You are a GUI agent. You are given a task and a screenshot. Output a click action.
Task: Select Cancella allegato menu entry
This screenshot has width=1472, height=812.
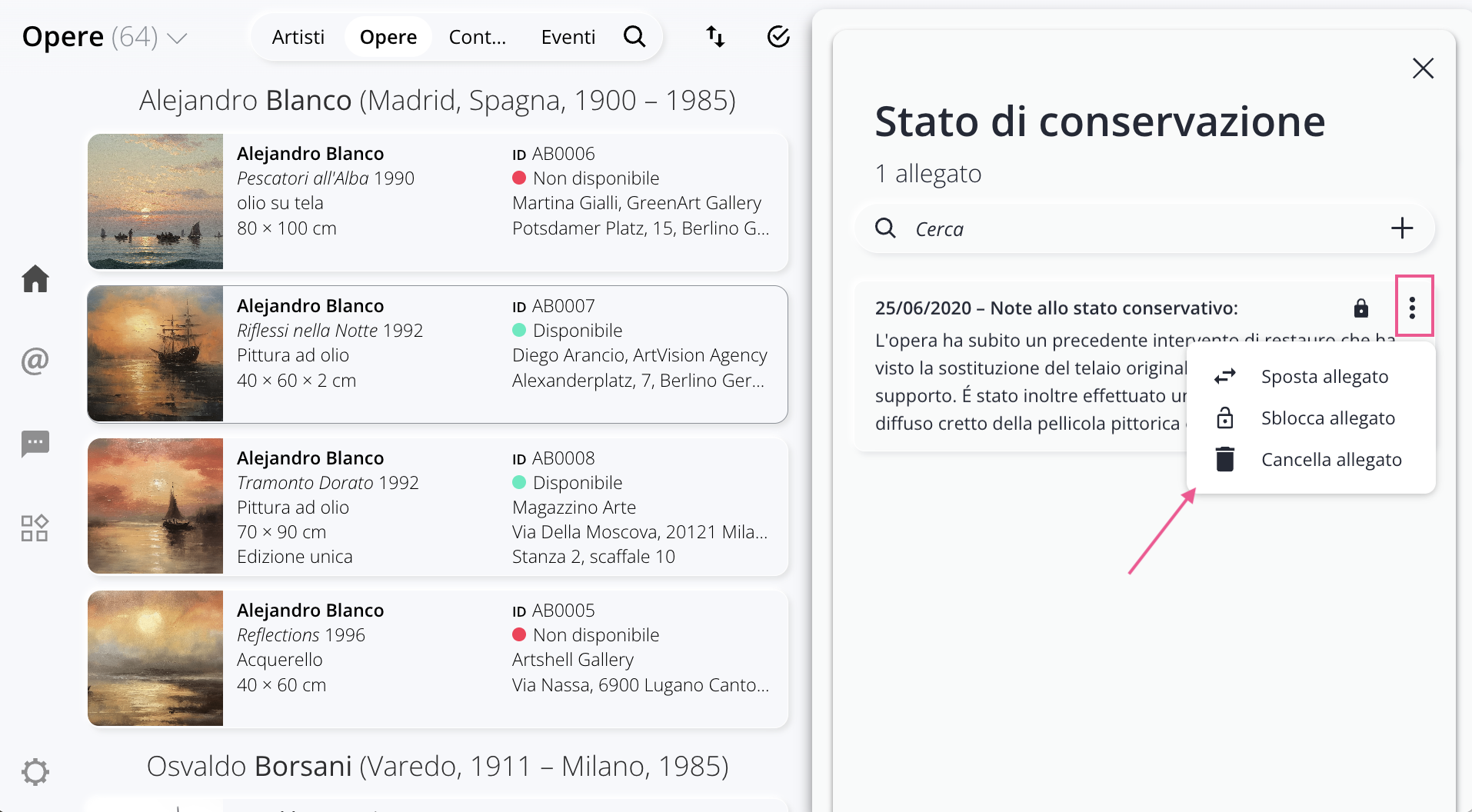[x=1330, y=460]
